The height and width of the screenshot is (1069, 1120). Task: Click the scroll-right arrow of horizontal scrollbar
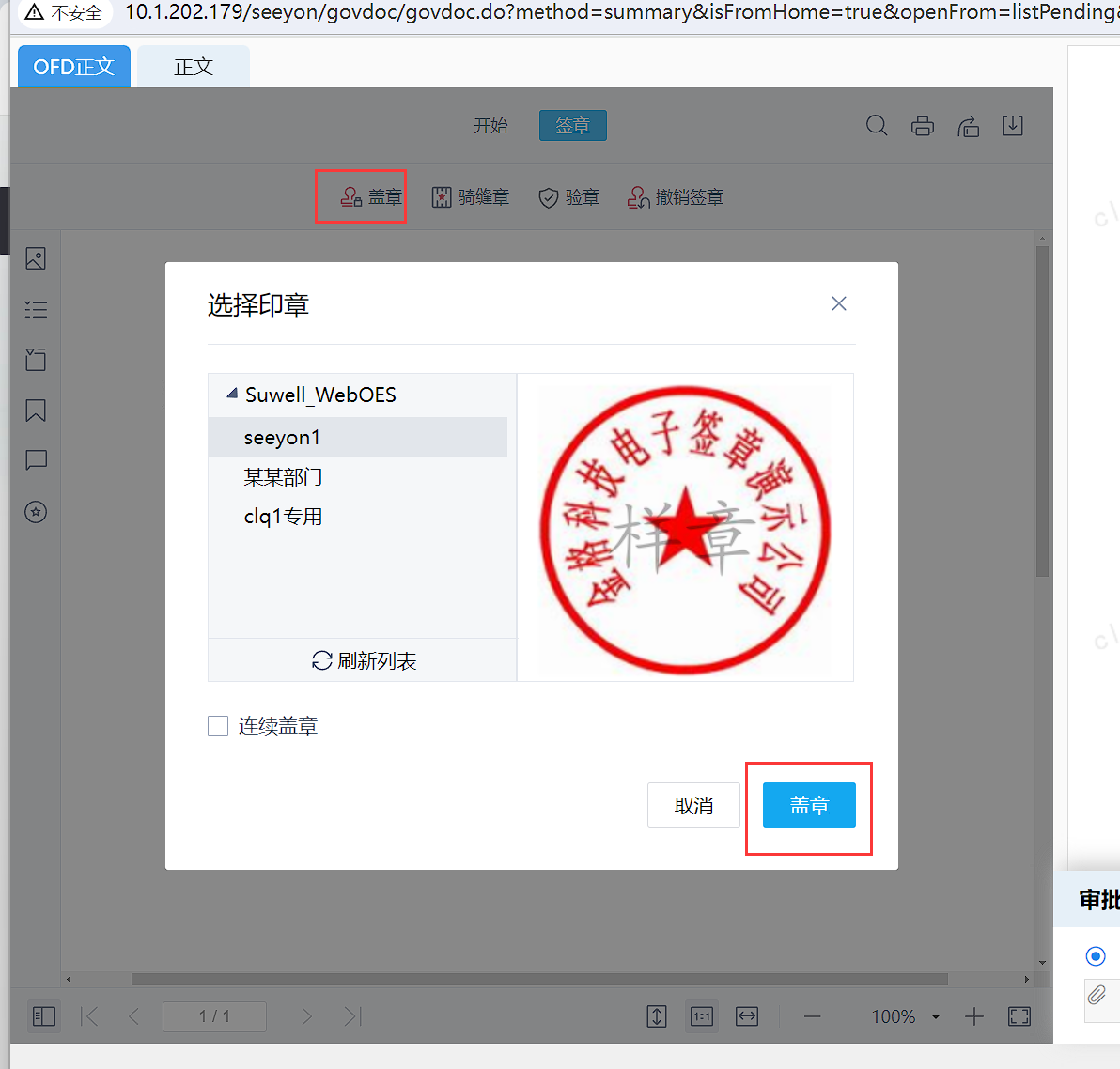(1026, 979)
